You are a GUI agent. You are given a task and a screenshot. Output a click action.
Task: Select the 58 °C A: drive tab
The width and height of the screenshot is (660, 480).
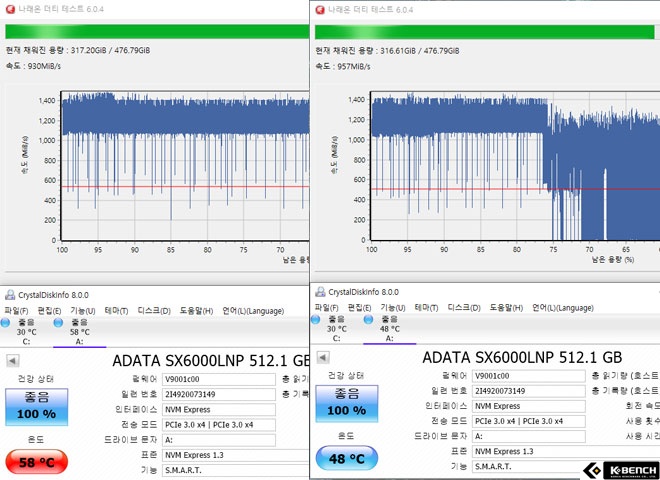tap(80, 332)
